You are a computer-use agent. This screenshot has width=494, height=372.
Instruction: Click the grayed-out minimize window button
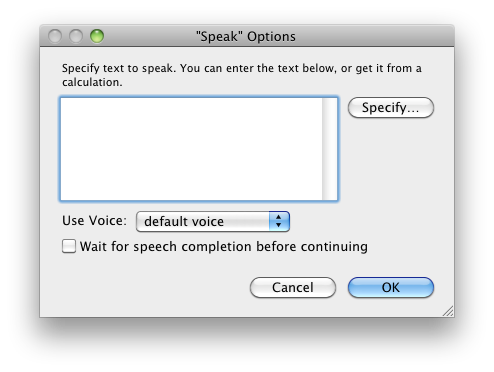pos(76,36)
